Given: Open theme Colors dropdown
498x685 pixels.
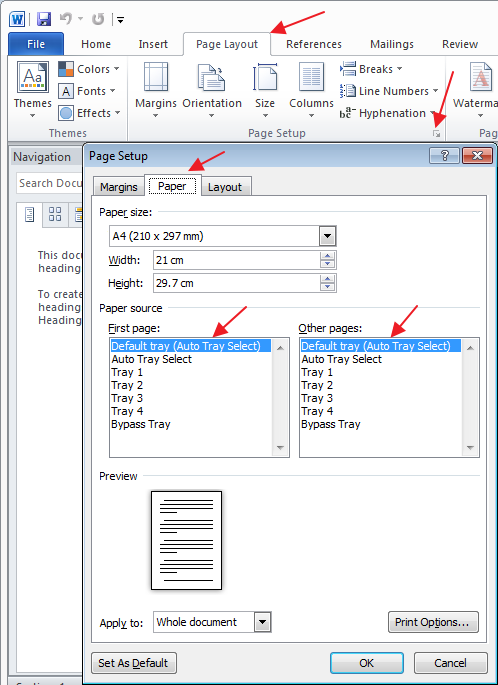Looking at the screenshot, I should coord(89,69).
